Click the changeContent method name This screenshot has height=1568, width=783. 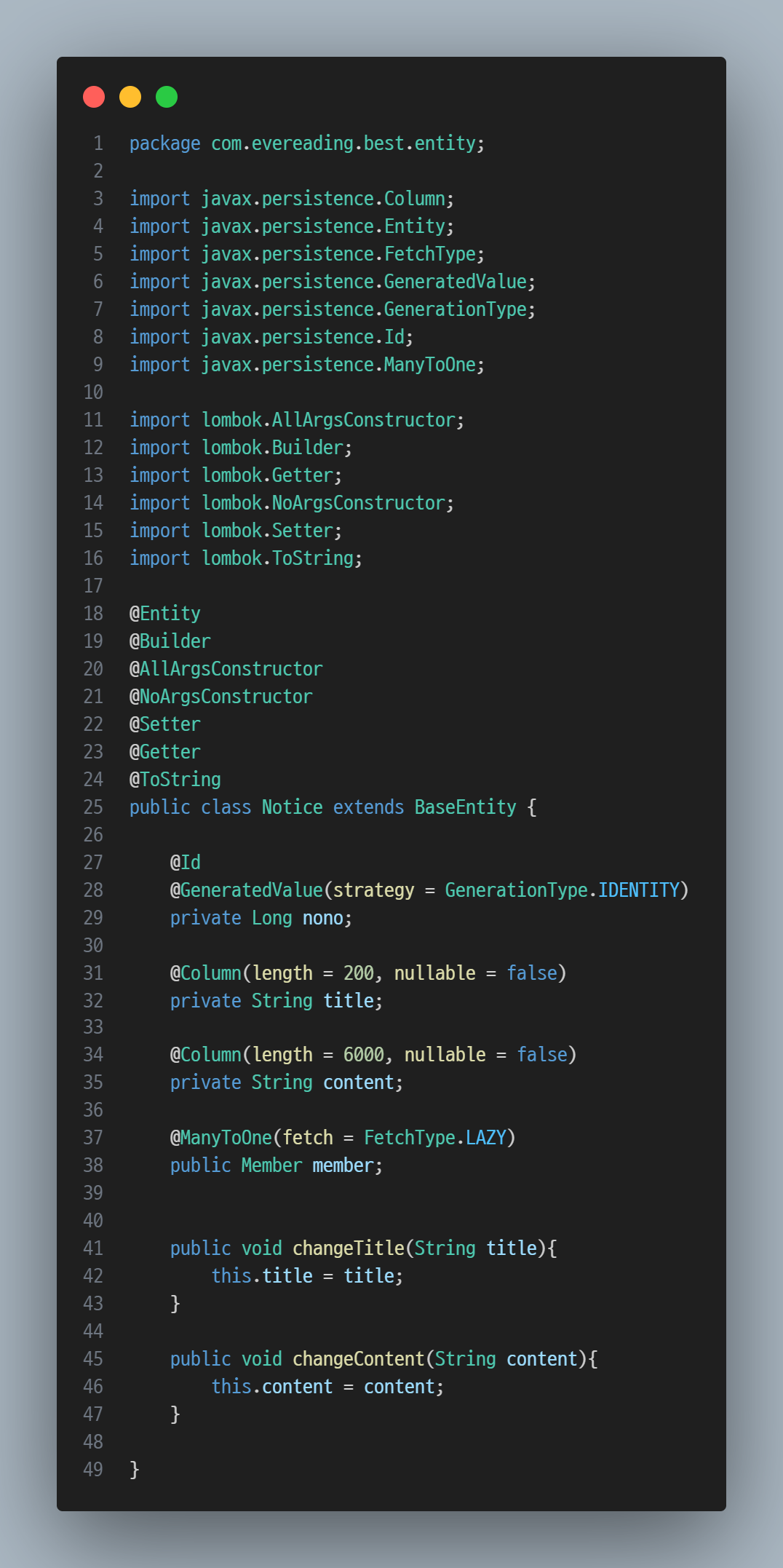[x=359, y=1359]
